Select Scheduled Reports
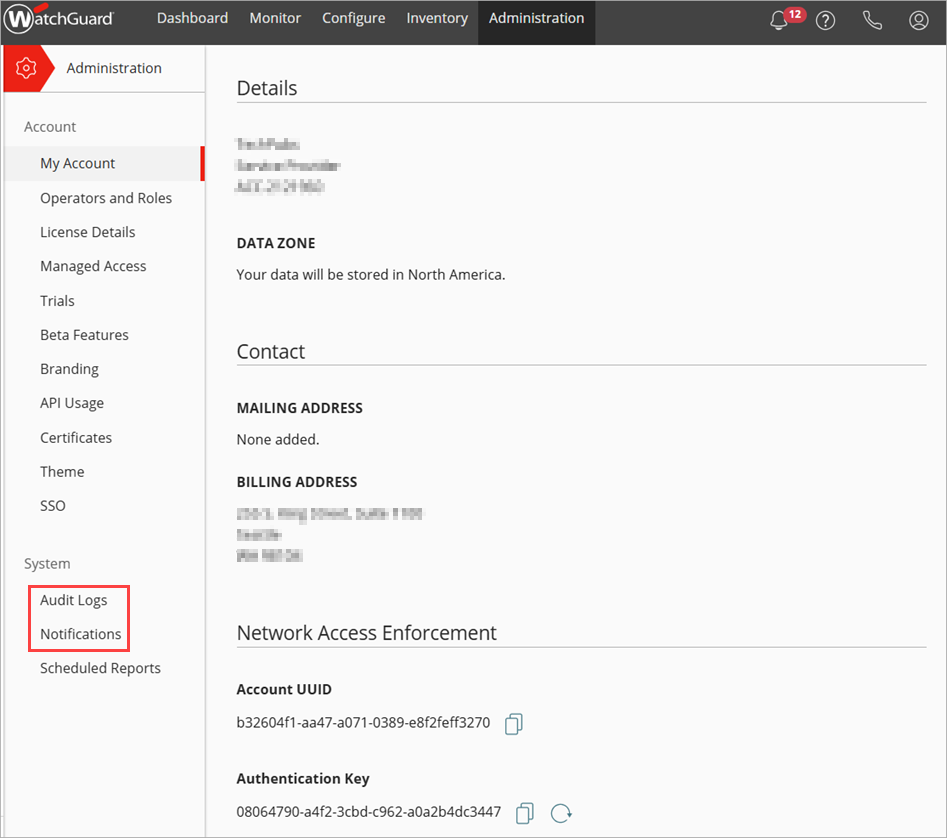The width and height of the screenshot is (947, 838). 100,668
